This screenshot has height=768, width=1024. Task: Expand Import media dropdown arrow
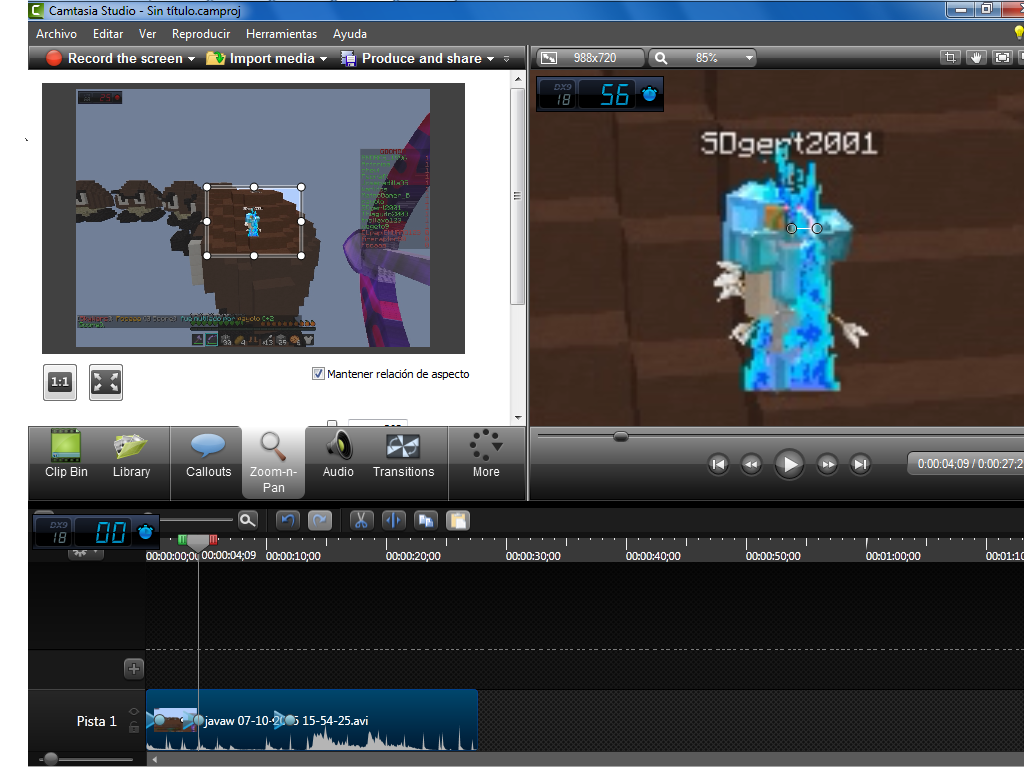323,59
